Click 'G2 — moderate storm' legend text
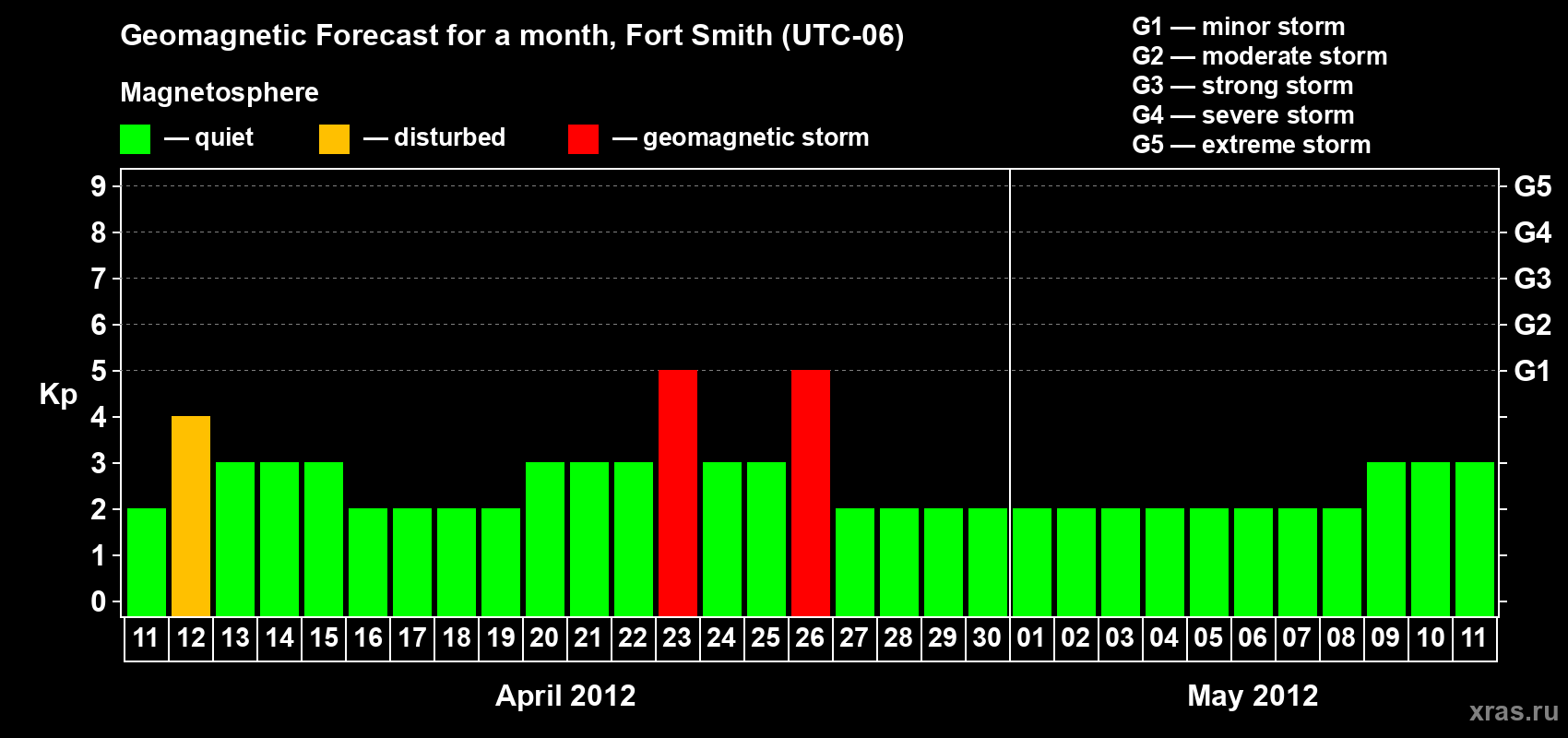 (1259, 56)
